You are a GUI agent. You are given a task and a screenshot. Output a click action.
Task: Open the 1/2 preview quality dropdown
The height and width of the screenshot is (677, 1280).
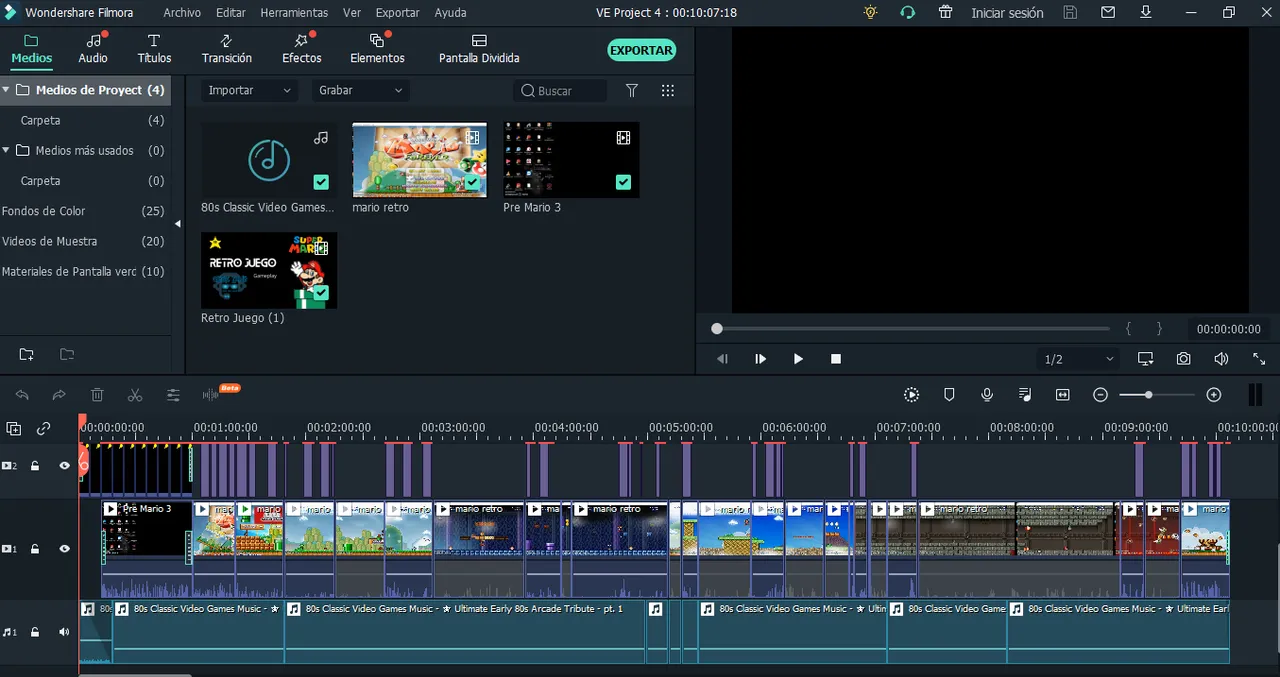tap(1079, 359)
